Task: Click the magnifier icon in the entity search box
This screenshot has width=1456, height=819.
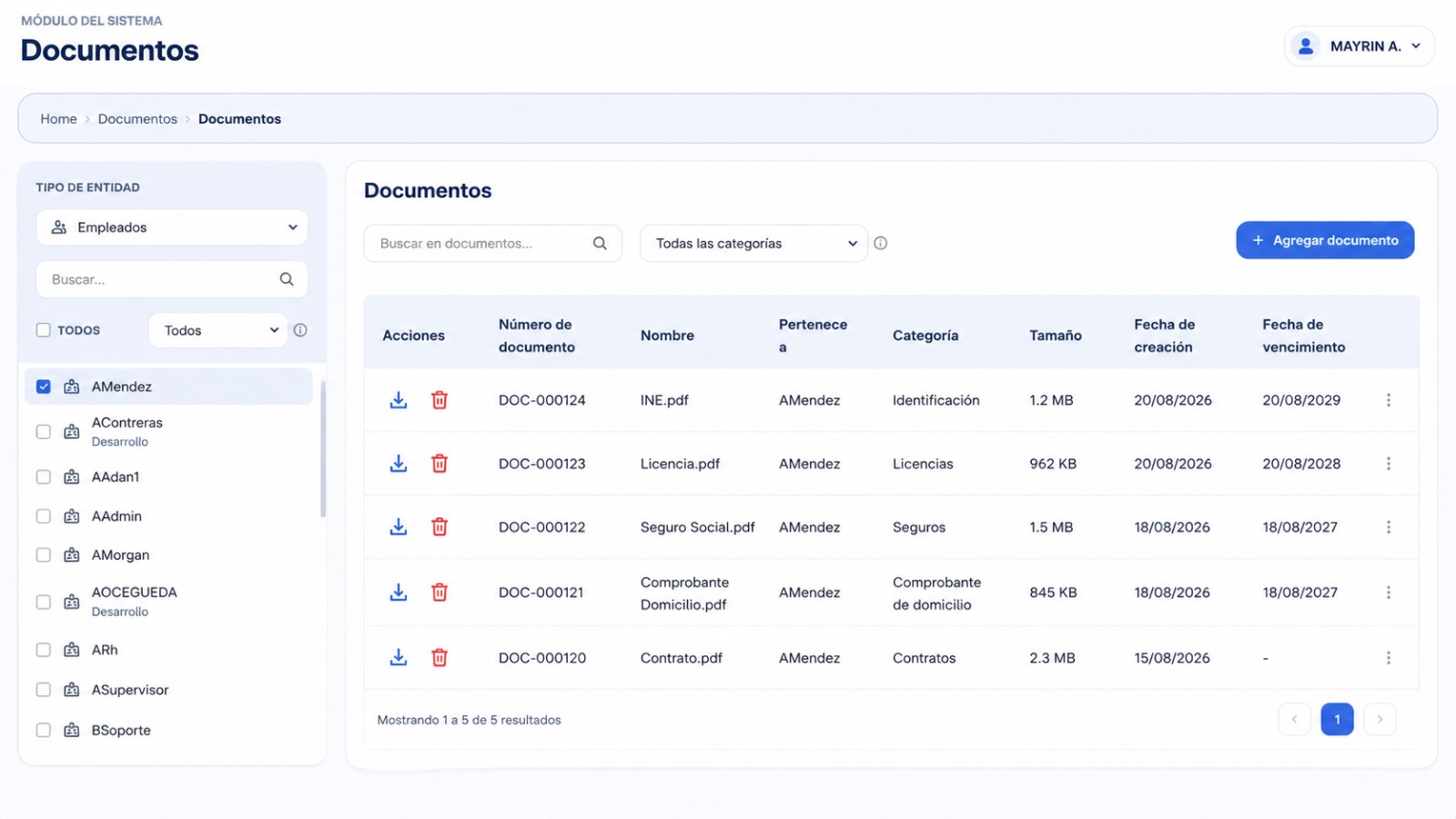Action: point(287,279)
